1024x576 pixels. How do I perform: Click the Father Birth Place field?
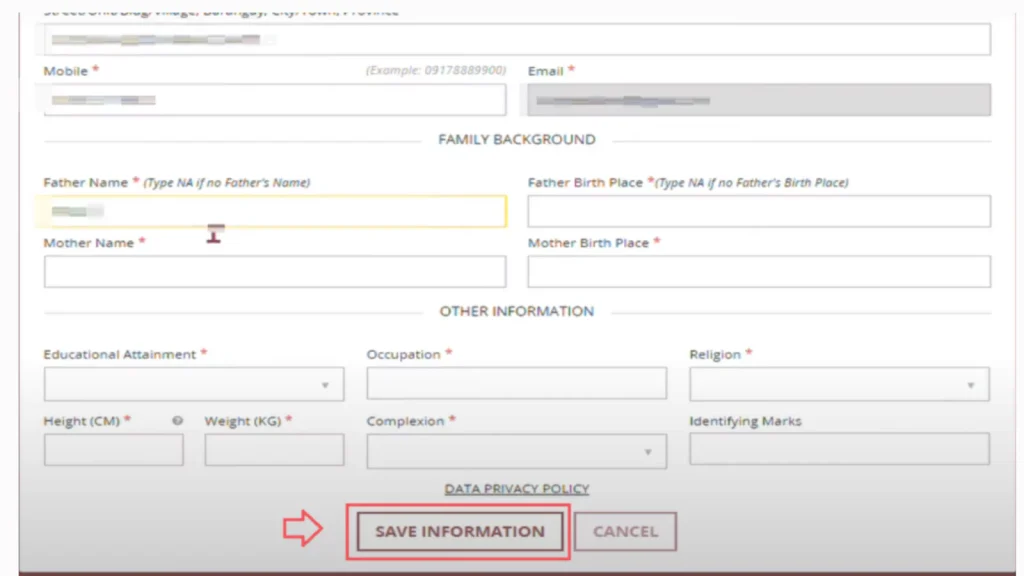click(x=758, y=211)
